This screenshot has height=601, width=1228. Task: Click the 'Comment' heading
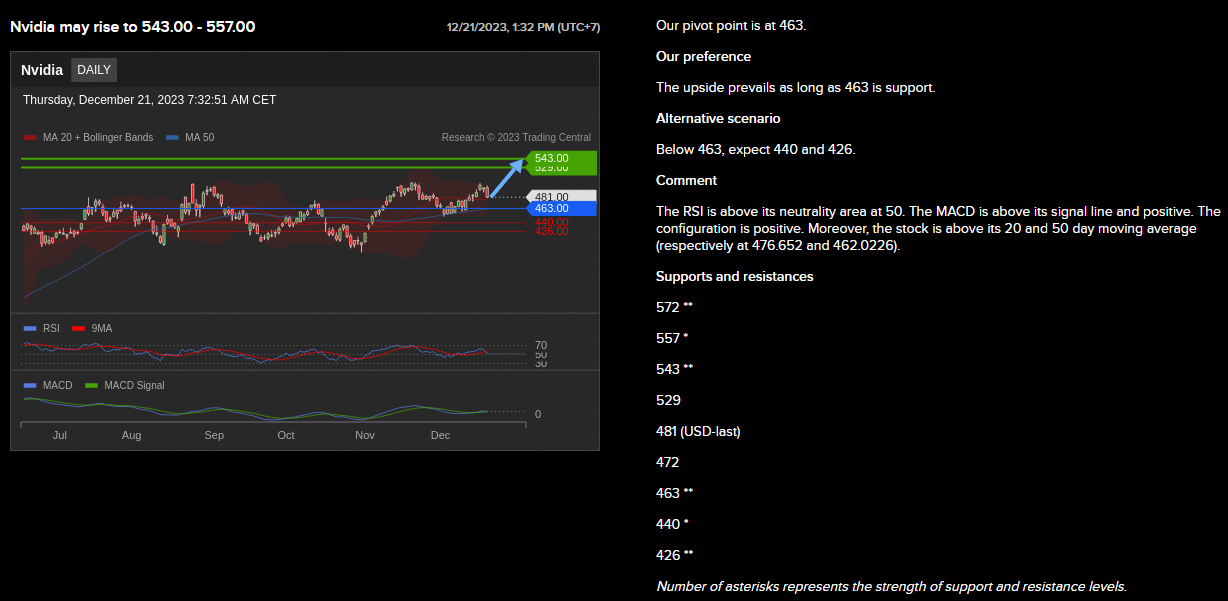point(686,180)
